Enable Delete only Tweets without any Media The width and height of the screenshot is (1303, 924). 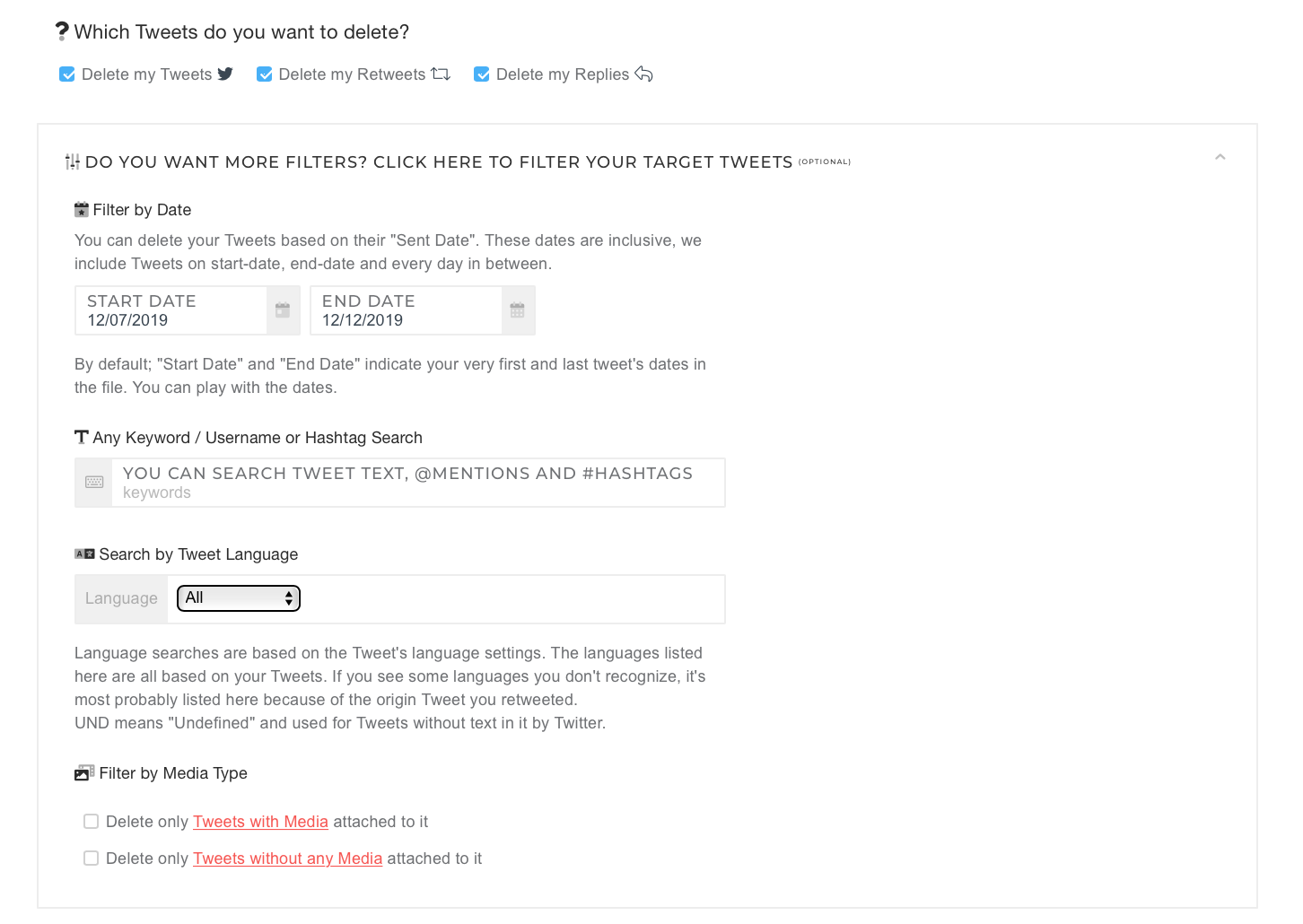[91, 858]
